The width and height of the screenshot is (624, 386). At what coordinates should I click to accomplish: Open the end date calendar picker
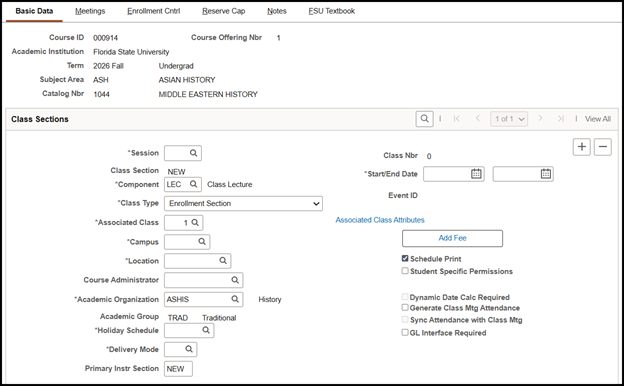pos(546,174)
